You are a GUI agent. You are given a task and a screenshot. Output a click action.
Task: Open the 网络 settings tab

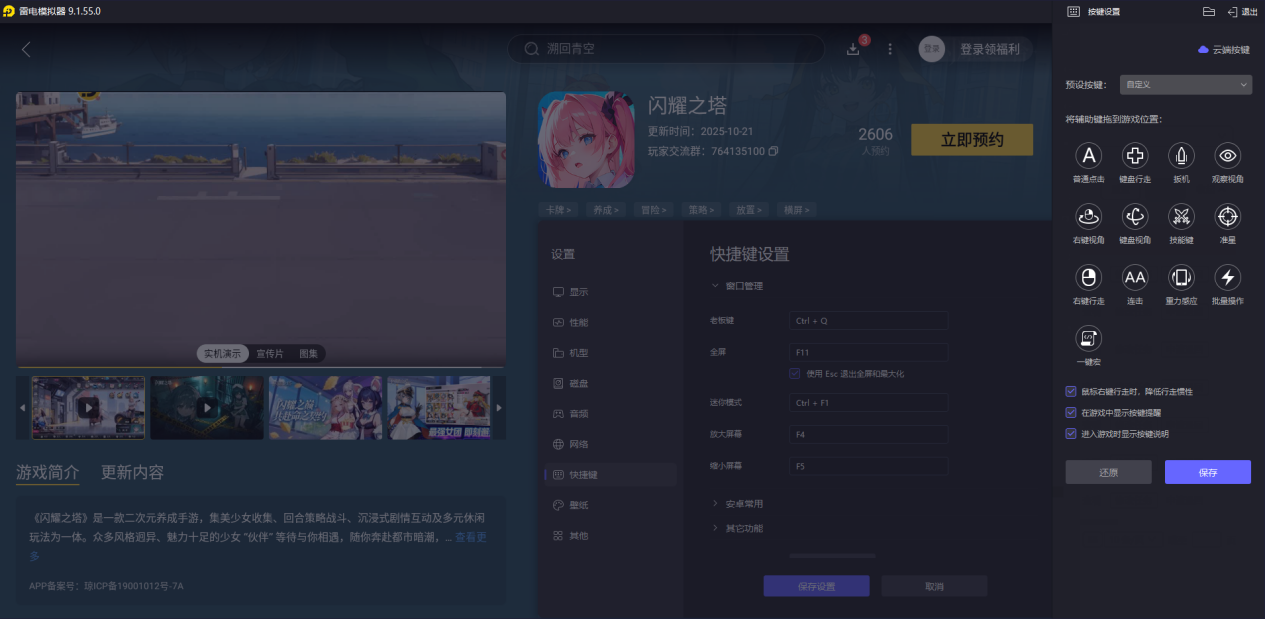(x=610, y=444)
